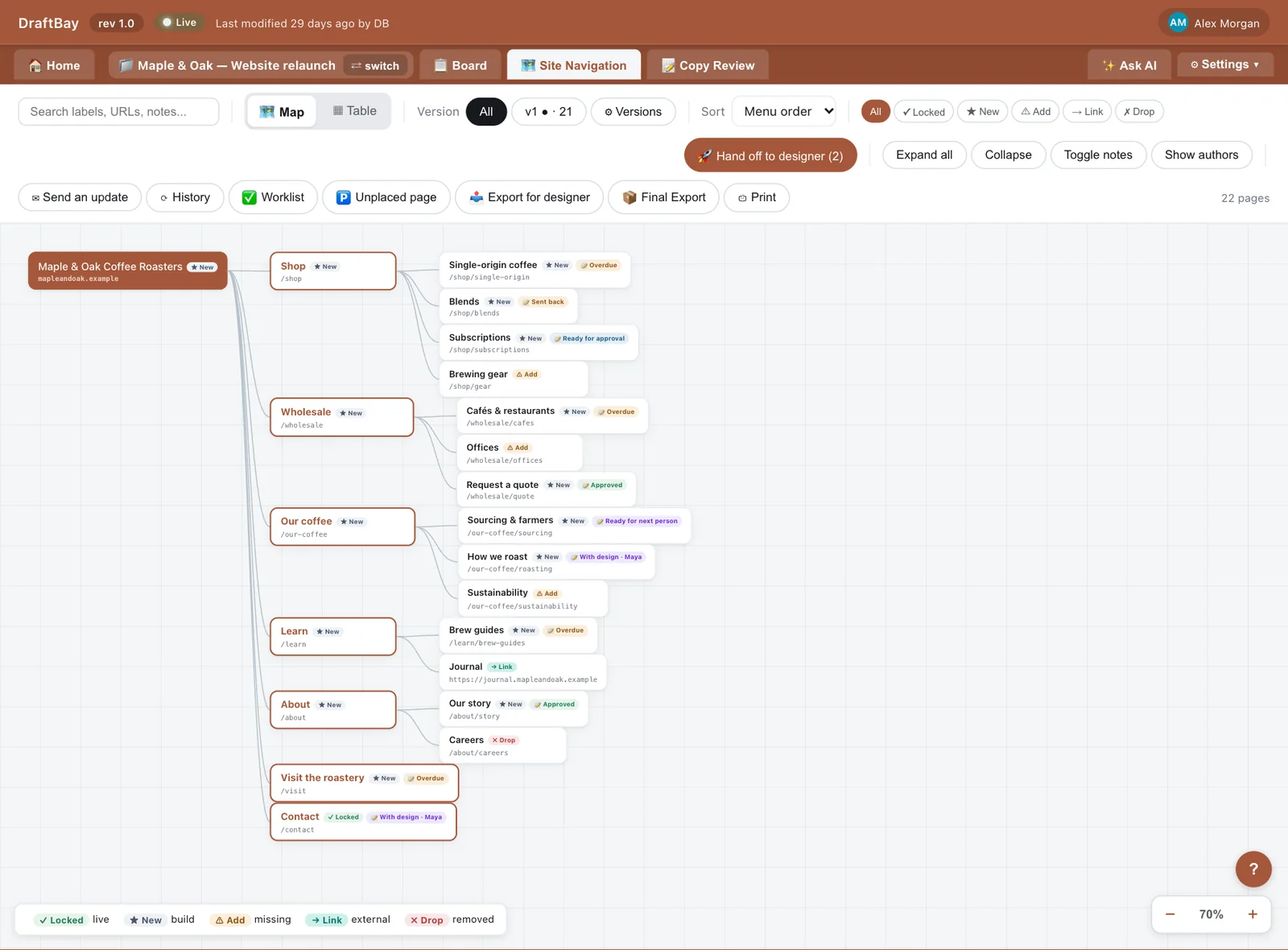This screenshot has height=950, width=1288.
Task: Select the All version pill
Action: click(486, 112)
